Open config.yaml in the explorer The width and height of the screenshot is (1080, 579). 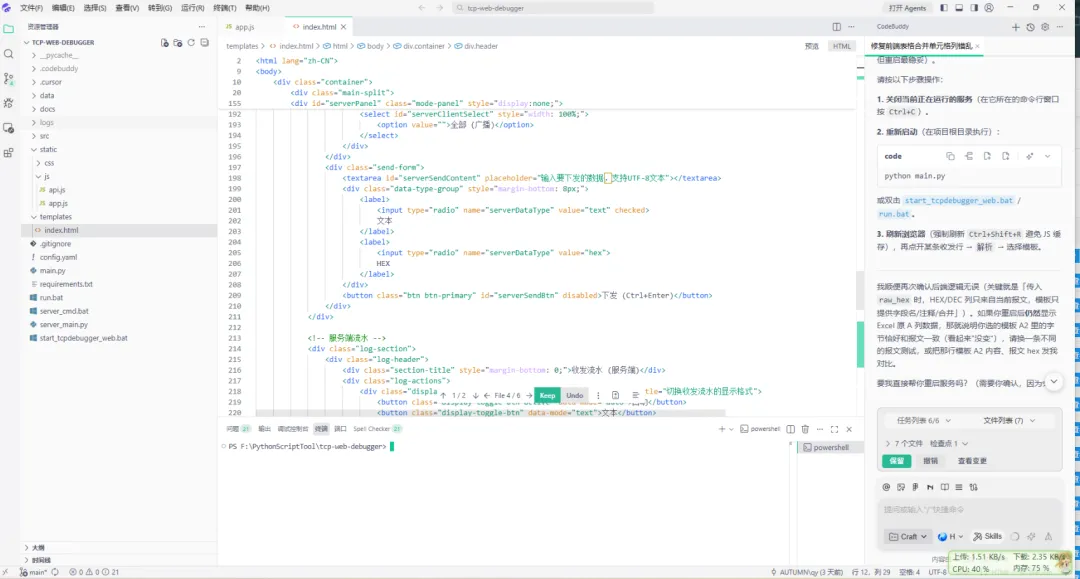tap(58, 257)
